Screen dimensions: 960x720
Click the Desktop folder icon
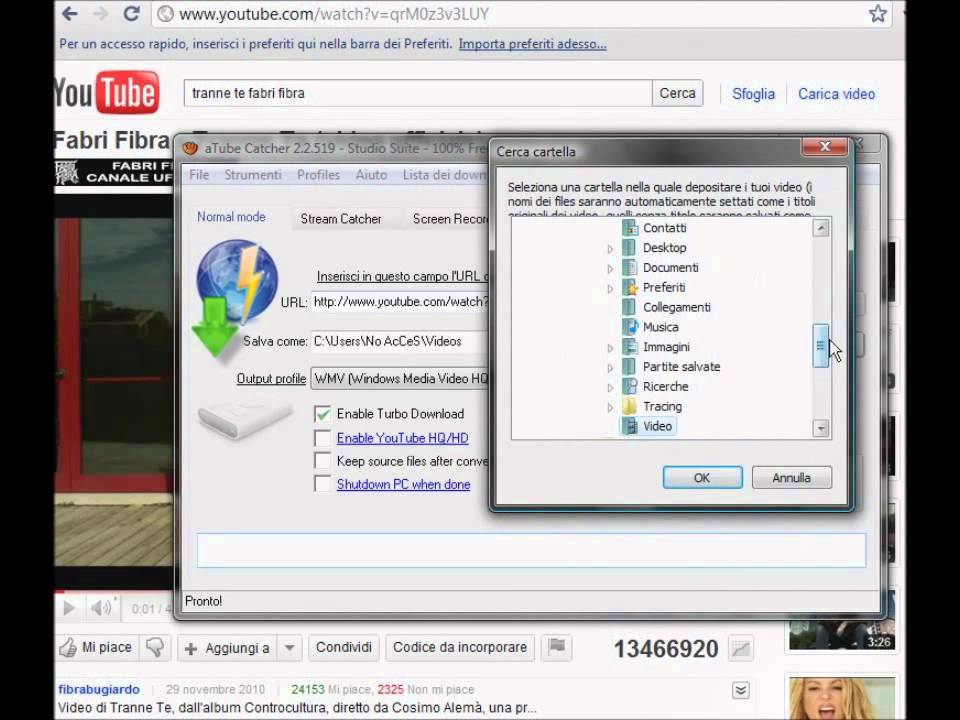629,248
